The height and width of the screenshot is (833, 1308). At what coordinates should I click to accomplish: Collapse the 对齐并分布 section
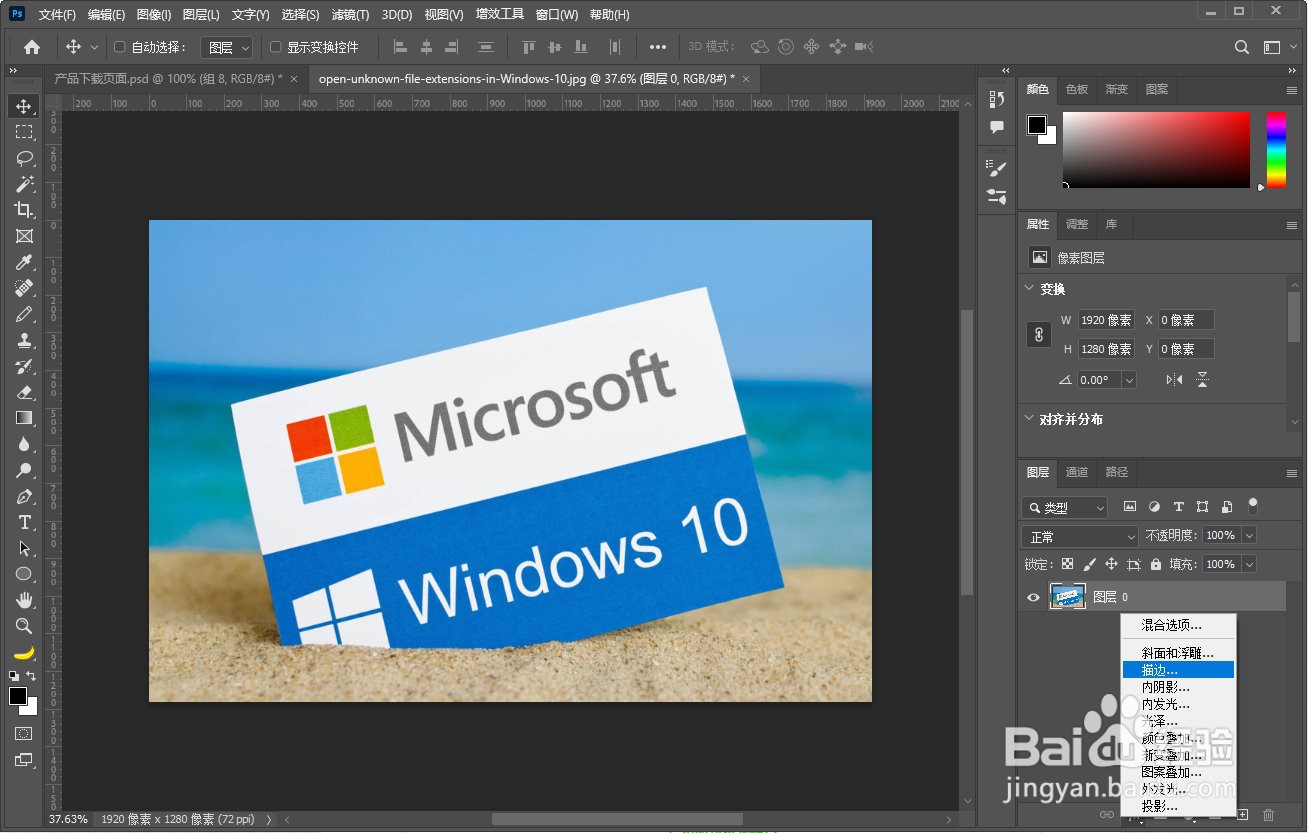pos(1030,419)
